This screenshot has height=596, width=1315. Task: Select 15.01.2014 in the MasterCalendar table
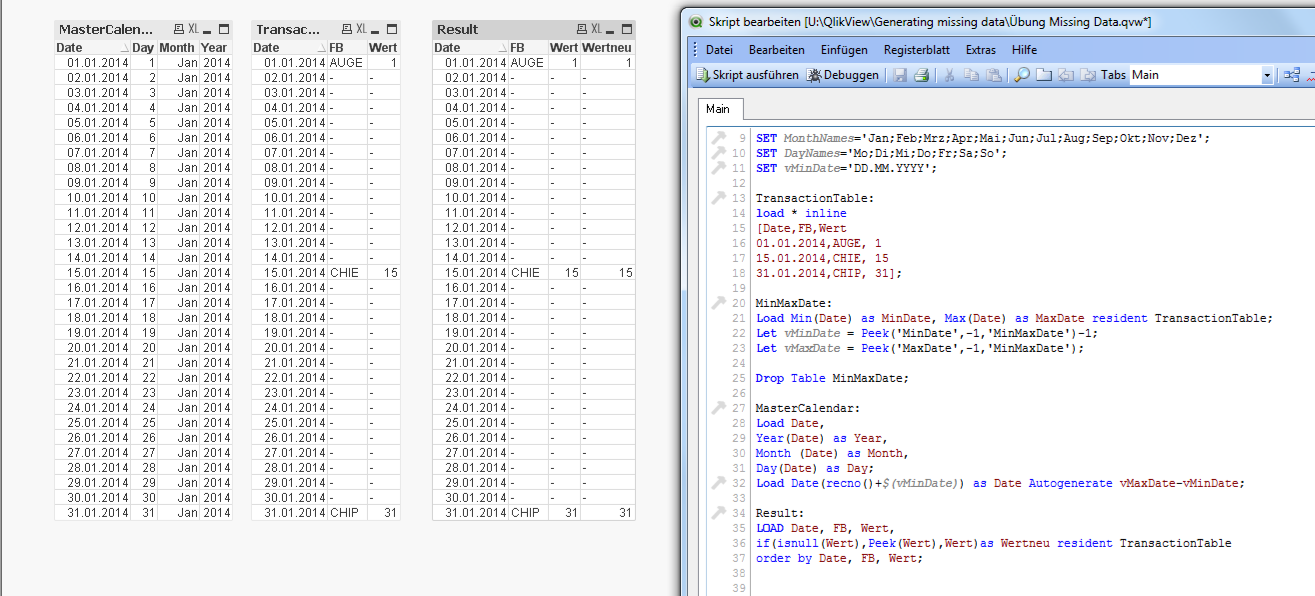pos(93,273)
